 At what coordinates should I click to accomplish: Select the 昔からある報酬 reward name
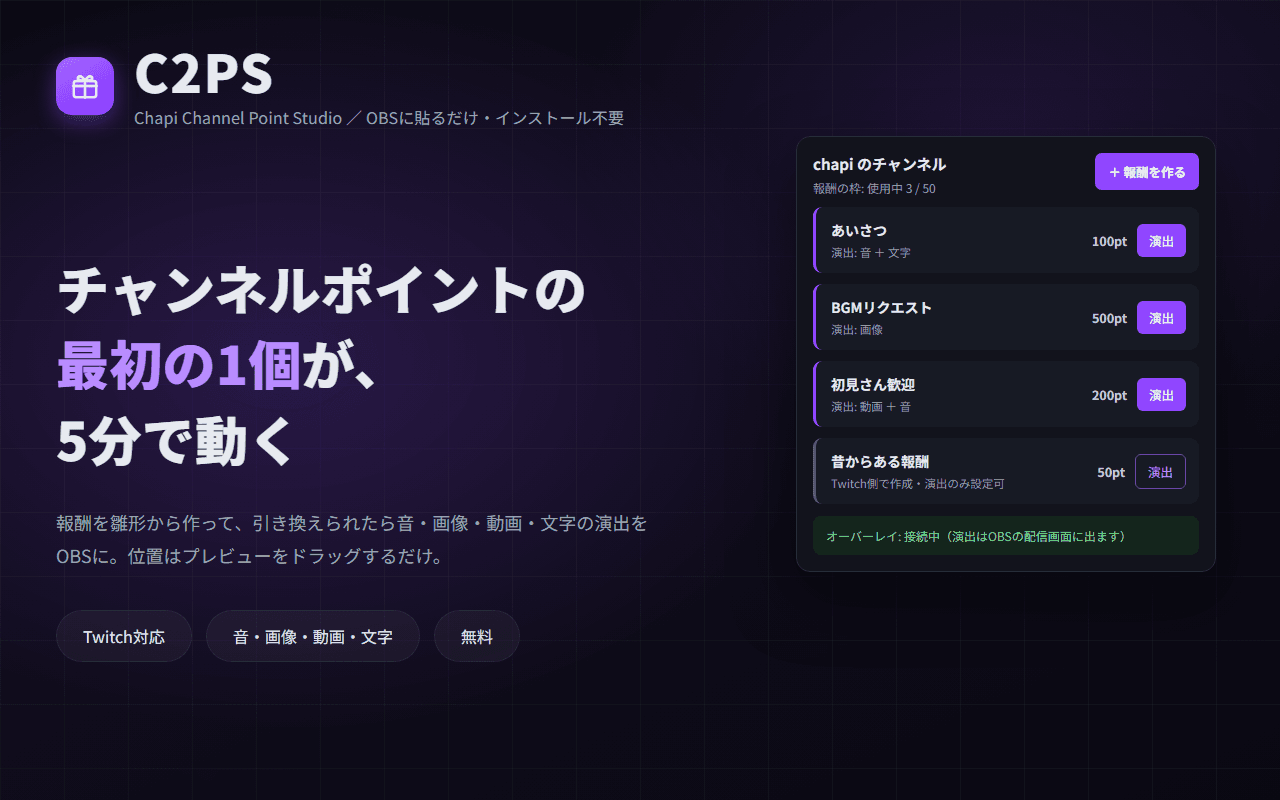click(880, 462)
